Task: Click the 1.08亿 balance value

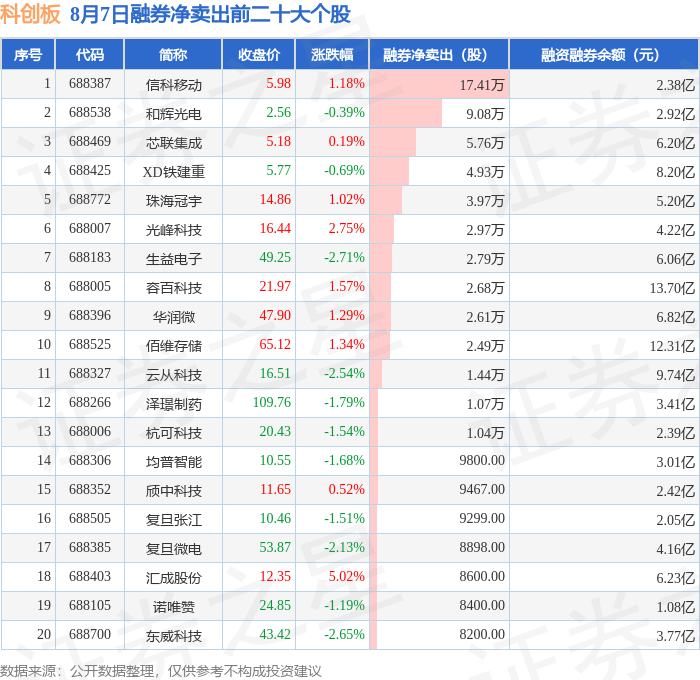Action: tap(675, 607)
